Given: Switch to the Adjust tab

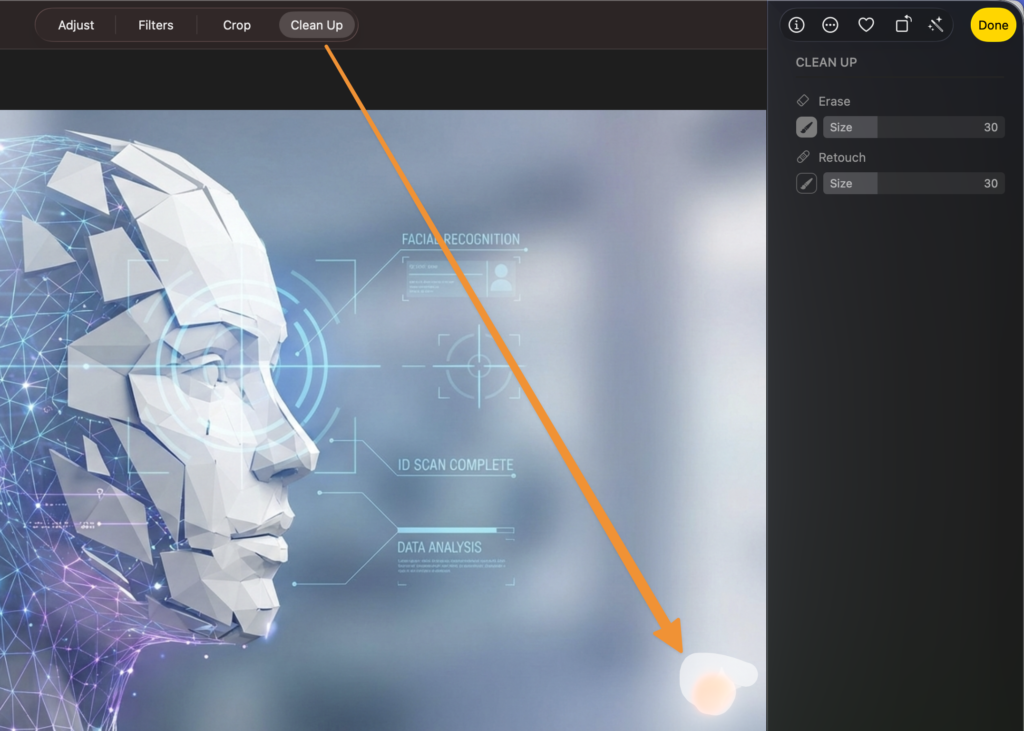Looking at the screenshot, I should 76,25.
